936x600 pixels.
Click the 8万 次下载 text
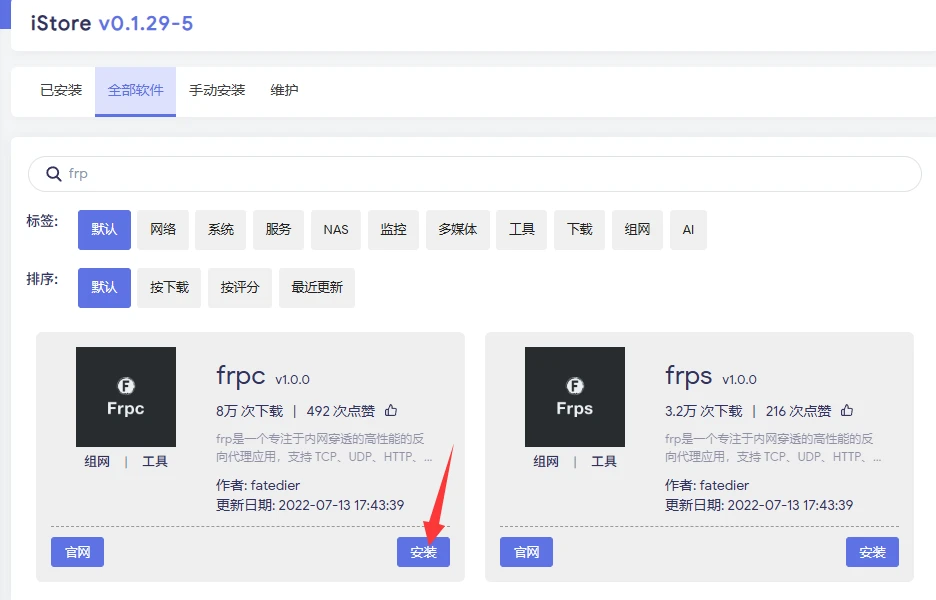(x=250, y=411)
